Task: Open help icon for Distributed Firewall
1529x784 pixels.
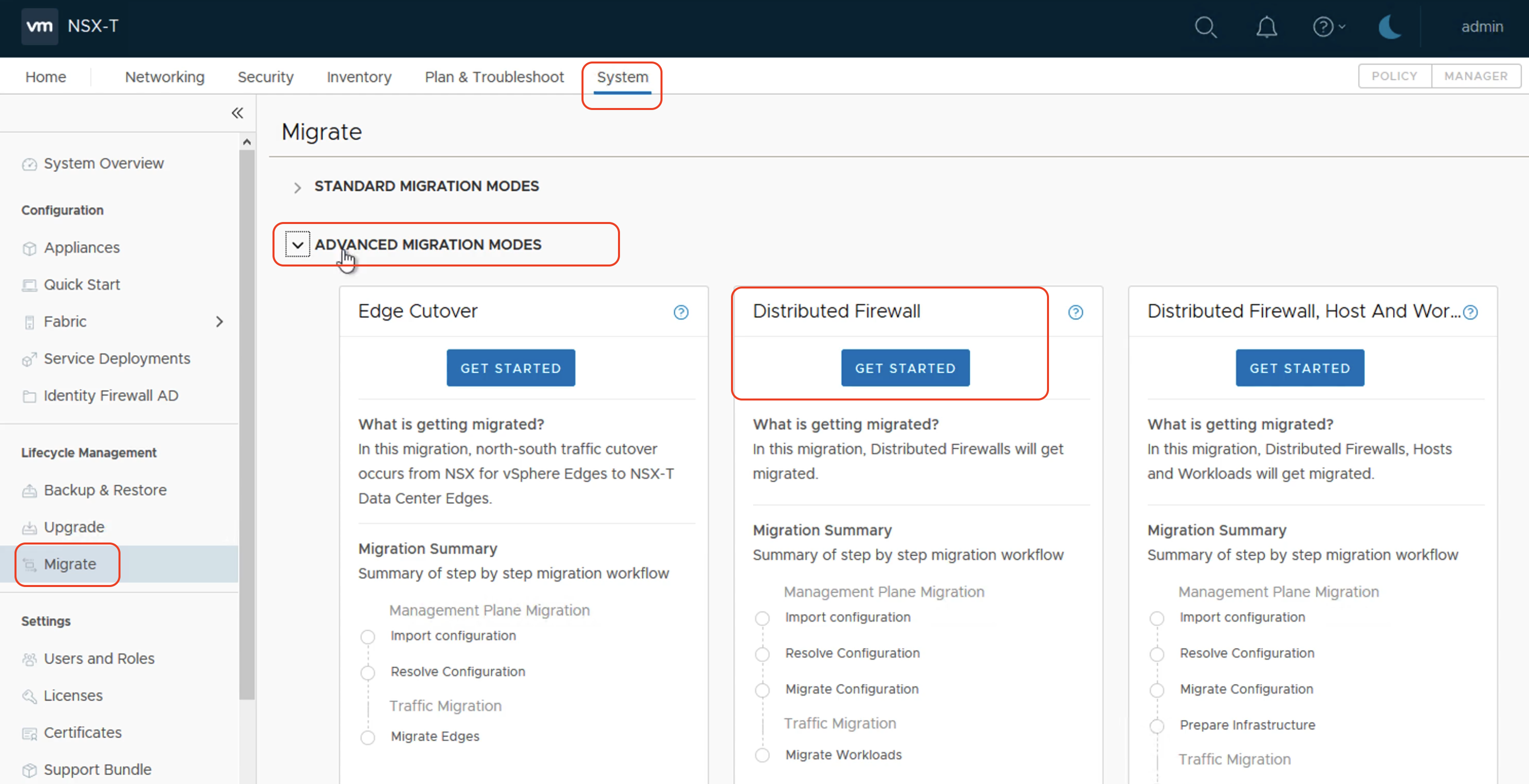Action: click(1075, 312)
